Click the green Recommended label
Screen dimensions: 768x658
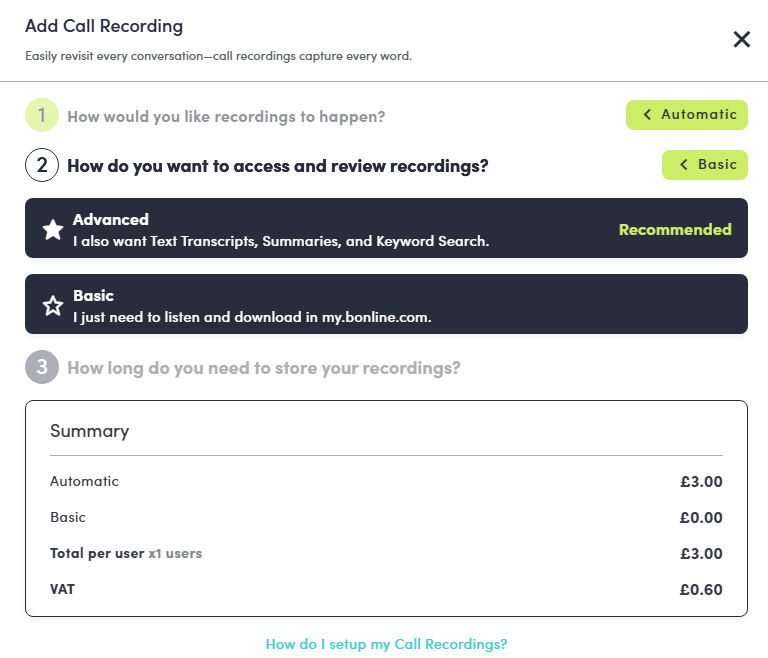tap(675, 230)
